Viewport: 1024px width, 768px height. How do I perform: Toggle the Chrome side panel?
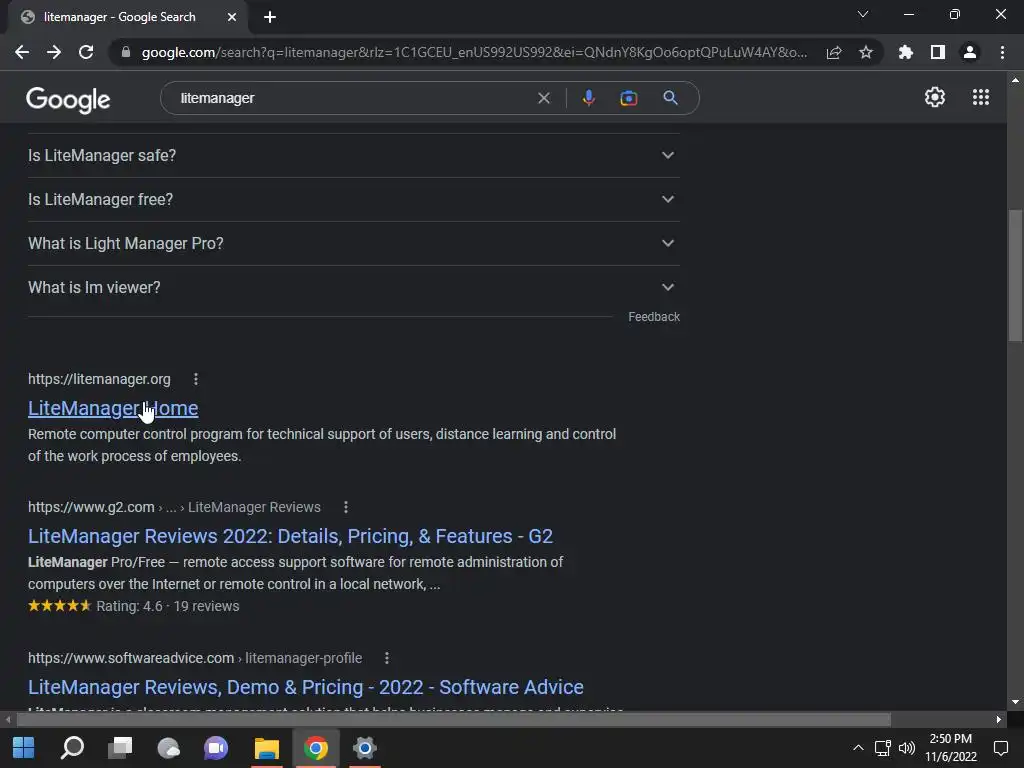[938, 52]
